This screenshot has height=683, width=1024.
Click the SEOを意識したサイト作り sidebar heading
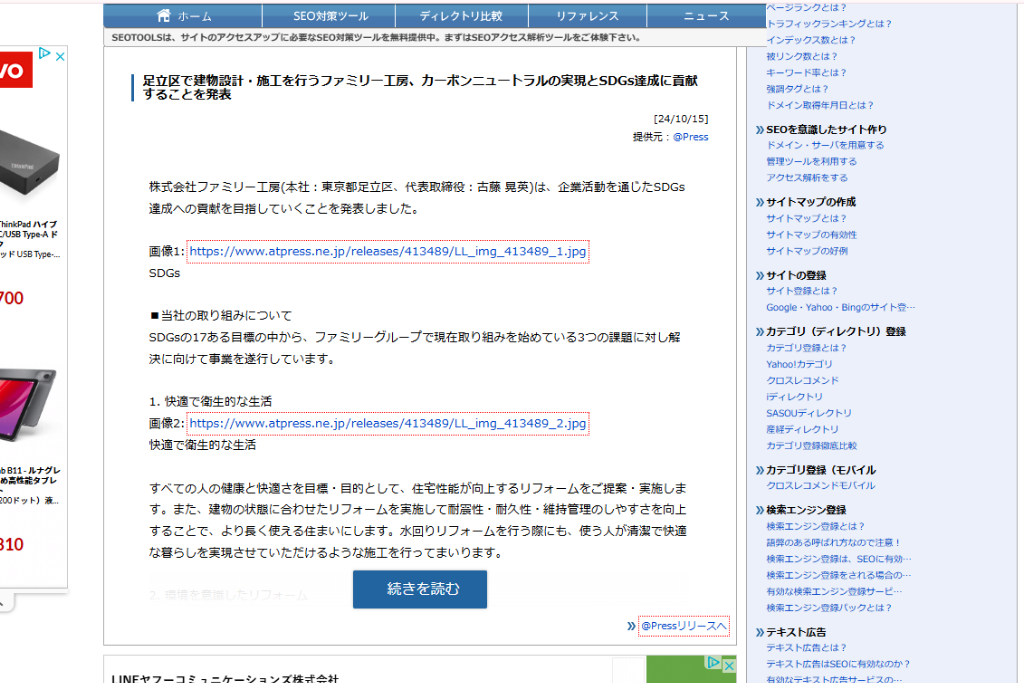pyautogui.click(x=826, y=129)
